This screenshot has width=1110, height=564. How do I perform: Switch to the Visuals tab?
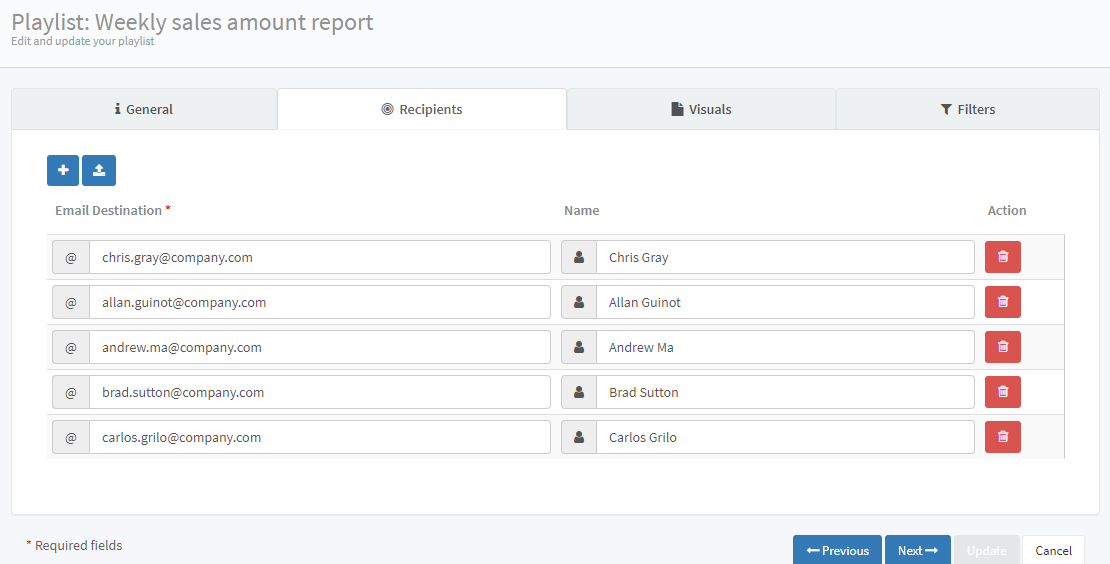[701, 109]
